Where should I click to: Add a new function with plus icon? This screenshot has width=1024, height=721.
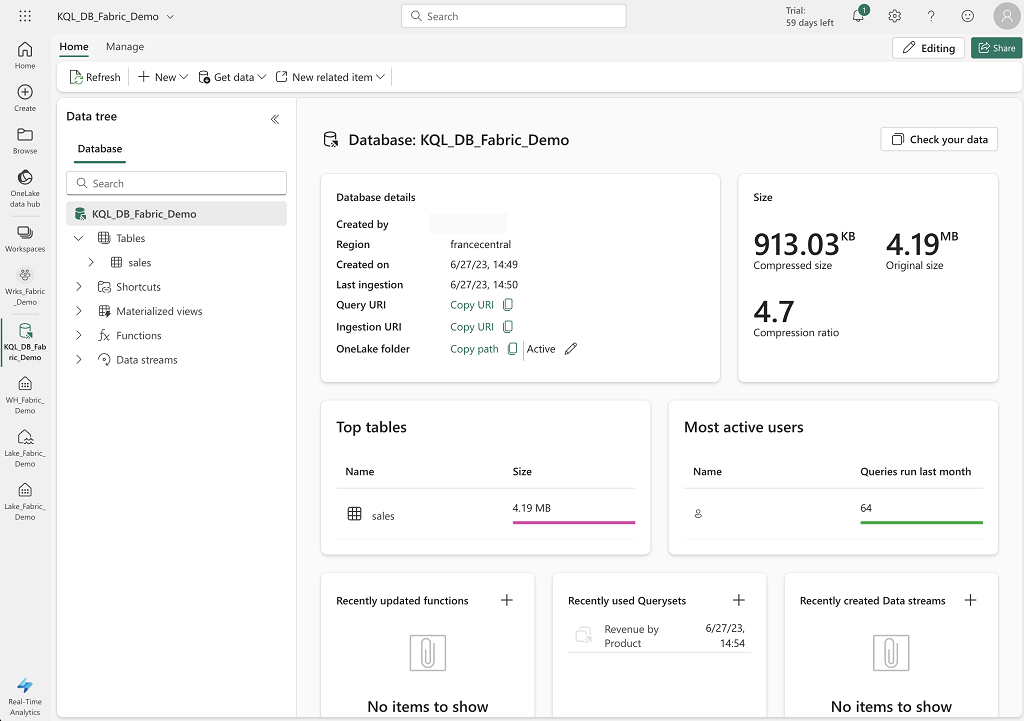507,600
